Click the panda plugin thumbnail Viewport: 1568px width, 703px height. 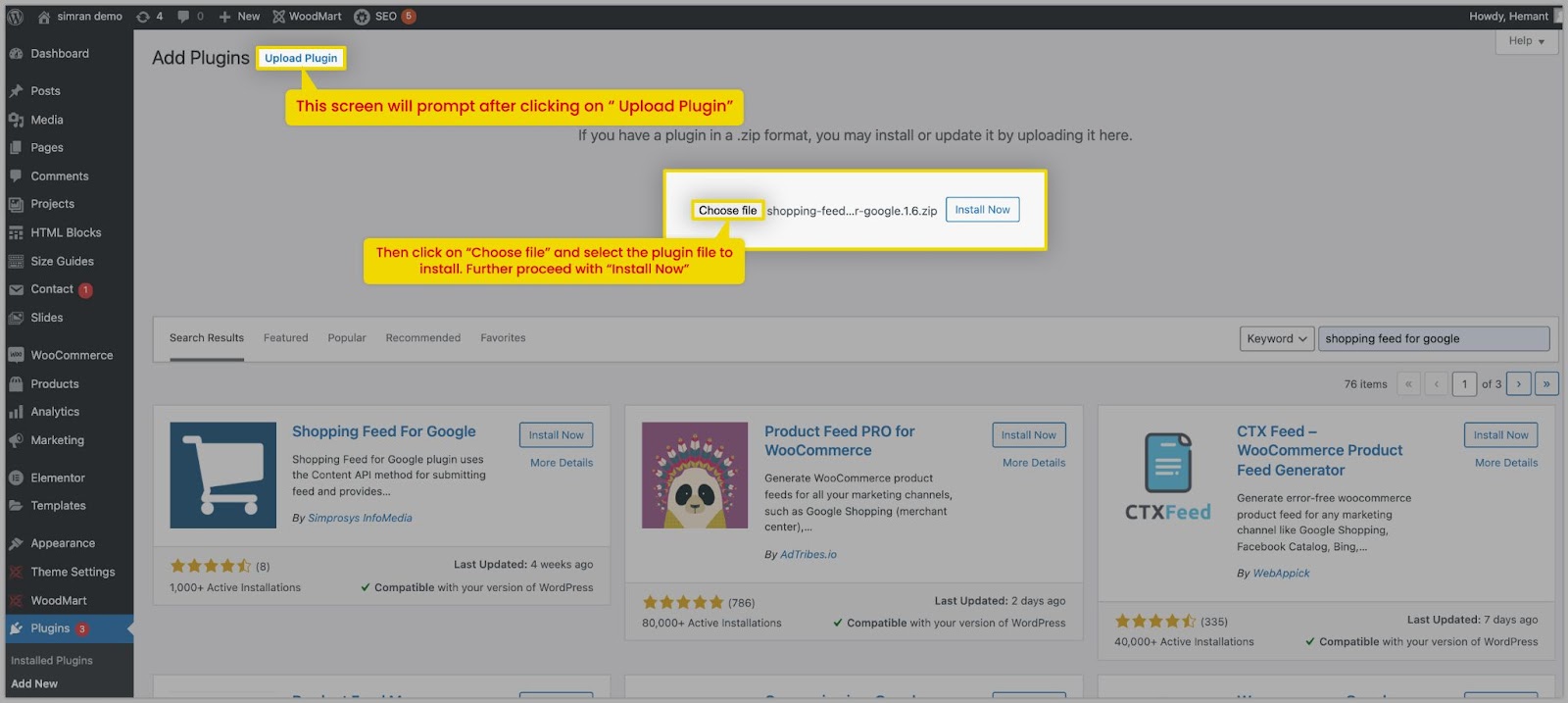pyautogui.click(x=695, y=476)
